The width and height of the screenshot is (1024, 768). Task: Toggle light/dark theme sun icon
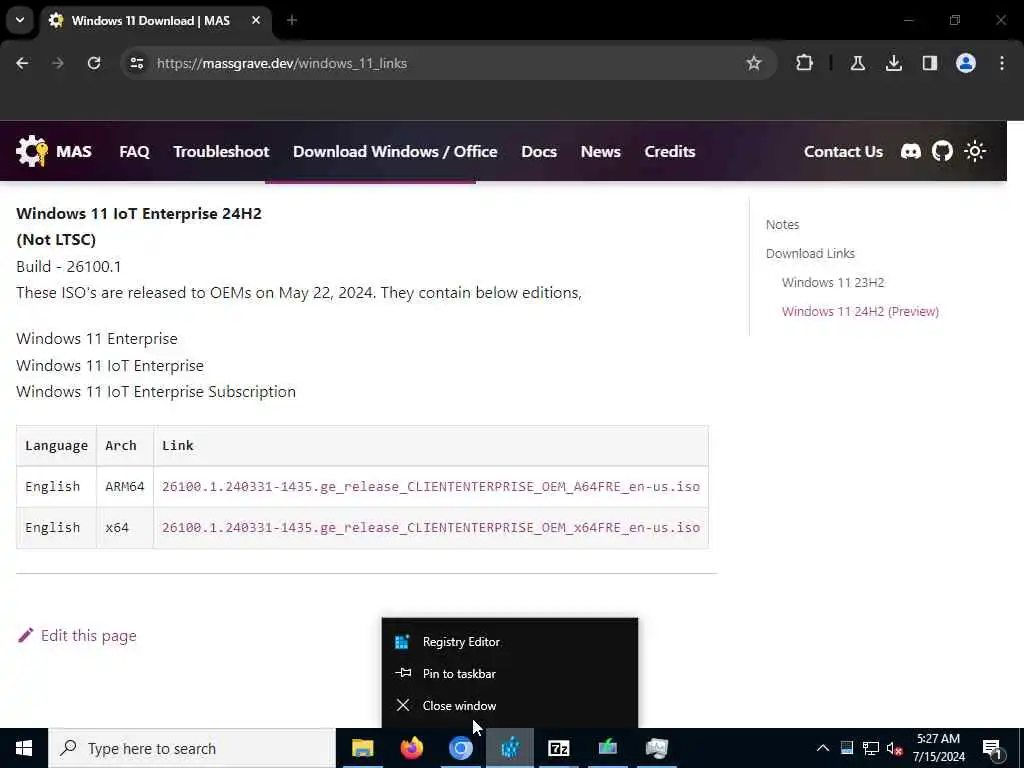974,152
